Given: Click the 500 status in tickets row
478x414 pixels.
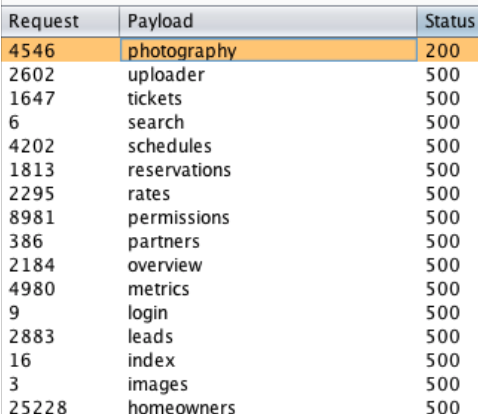Looking at the screenshot, I should pos(443,99).
